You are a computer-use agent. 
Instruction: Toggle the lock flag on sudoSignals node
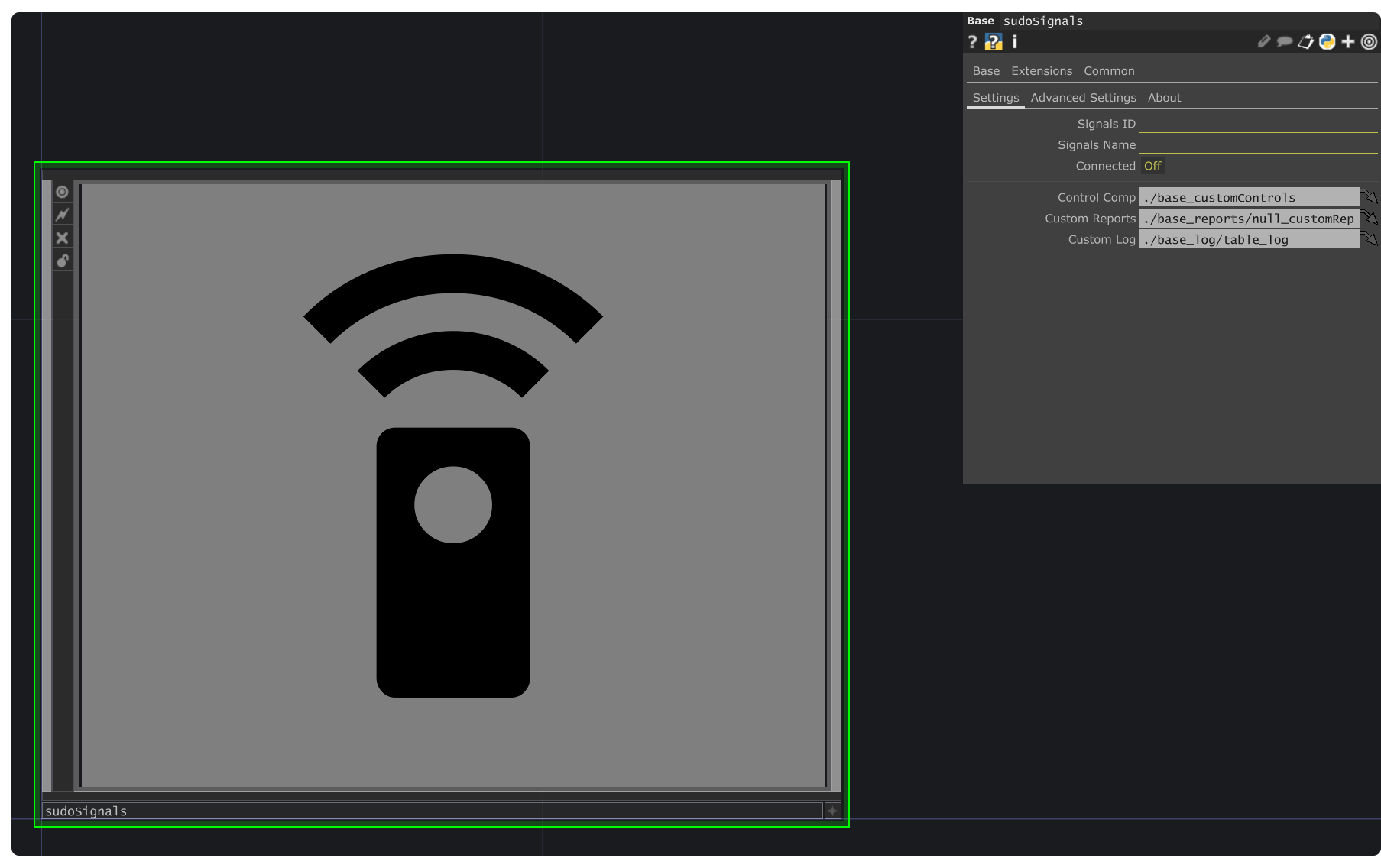63,261
